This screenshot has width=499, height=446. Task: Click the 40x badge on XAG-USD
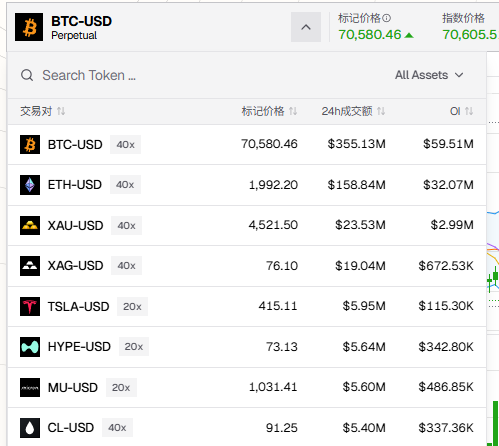click(x=126, y=266)
